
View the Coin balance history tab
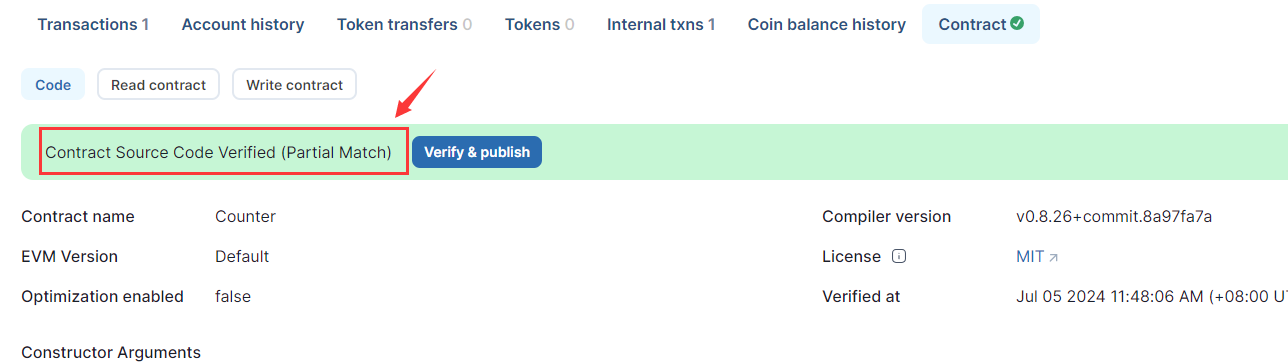(x=827, y=24)
